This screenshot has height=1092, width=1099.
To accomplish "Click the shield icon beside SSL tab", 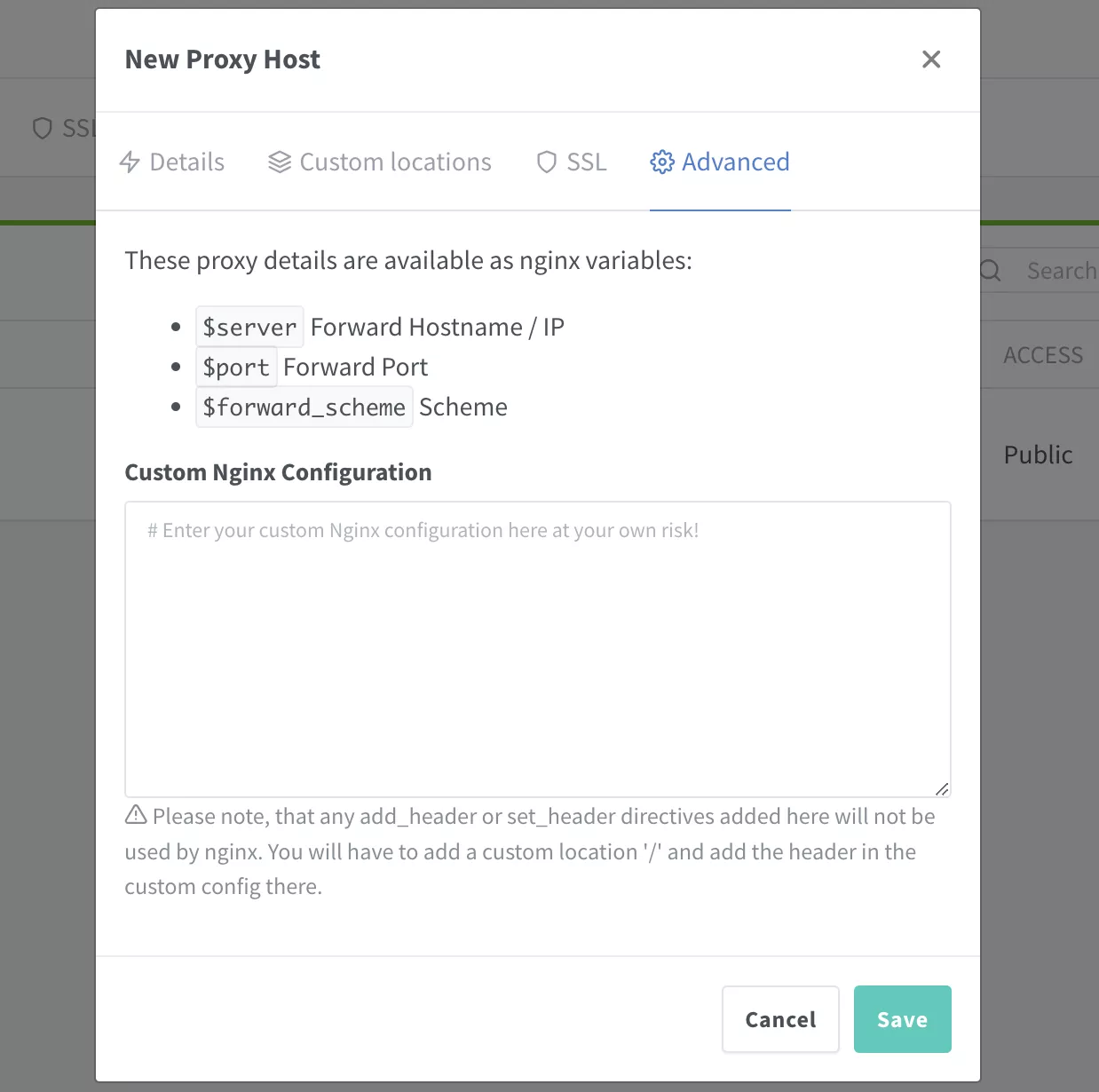I will click(547, 162).
